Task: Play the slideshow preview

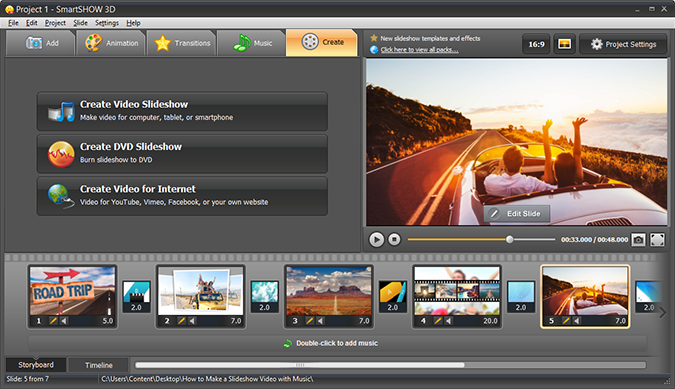Action: pos(376,240)
